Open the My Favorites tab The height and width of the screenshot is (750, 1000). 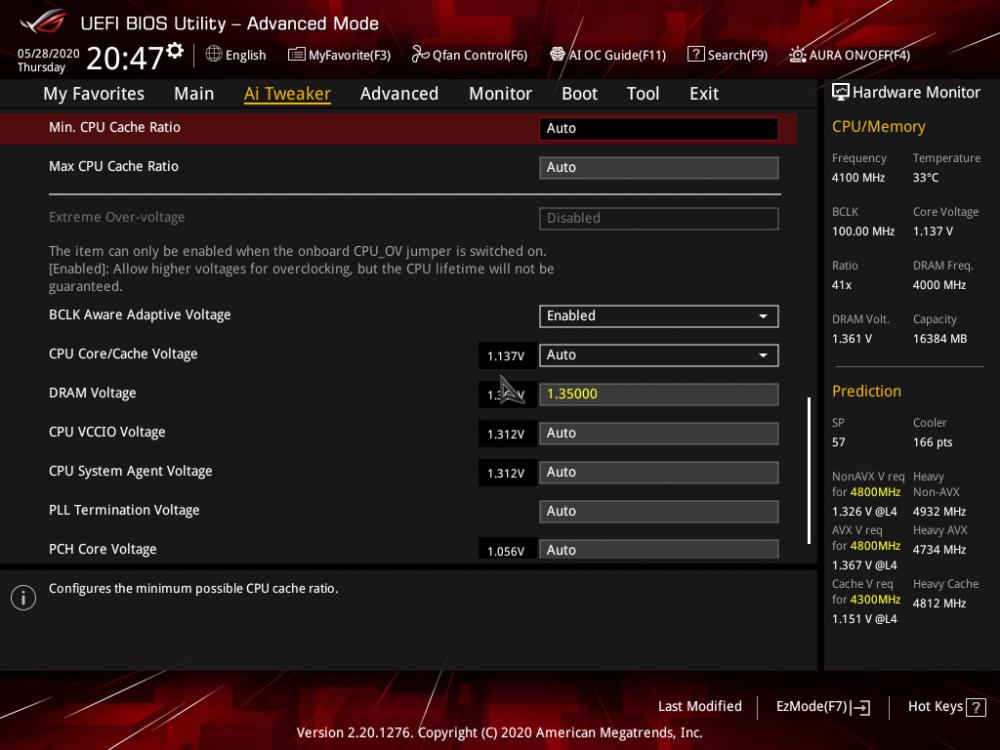(94, 94)
